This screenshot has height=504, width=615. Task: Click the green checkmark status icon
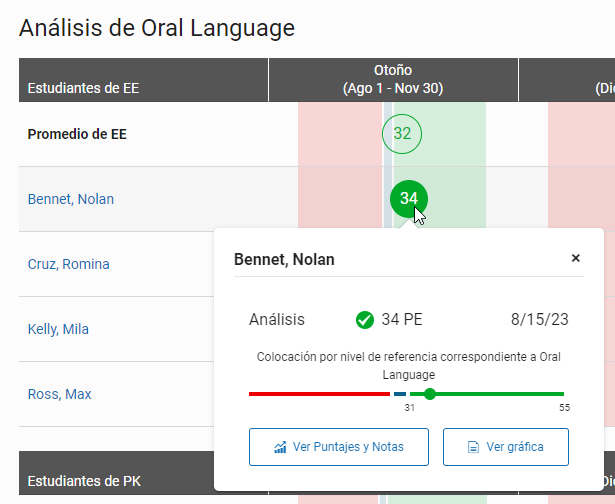(x=365, y=320)
